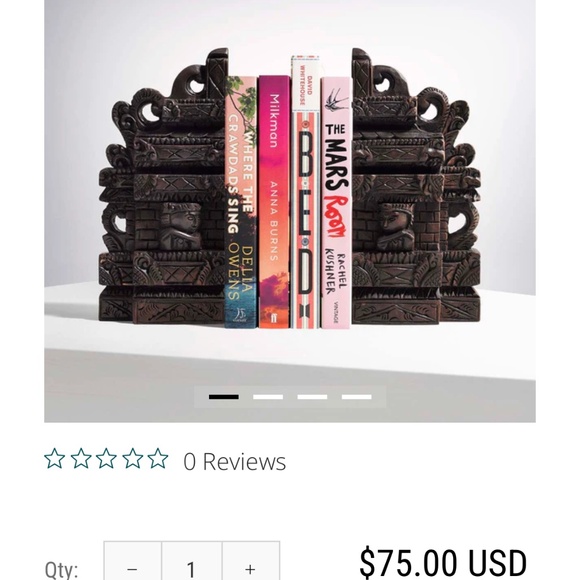
Task: Click Where the Crawdads Sing book spine
Action: click(241, 202)
